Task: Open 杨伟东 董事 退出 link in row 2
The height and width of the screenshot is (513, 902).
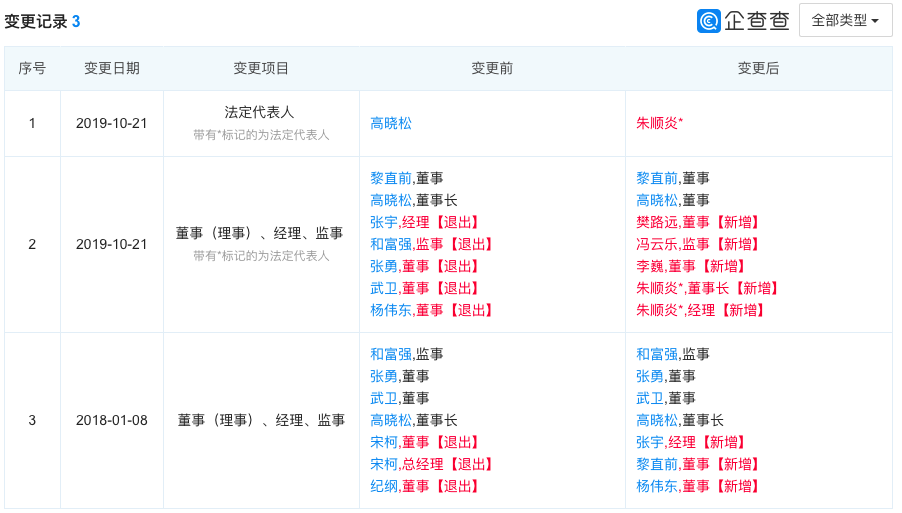Action: point(432,310)
